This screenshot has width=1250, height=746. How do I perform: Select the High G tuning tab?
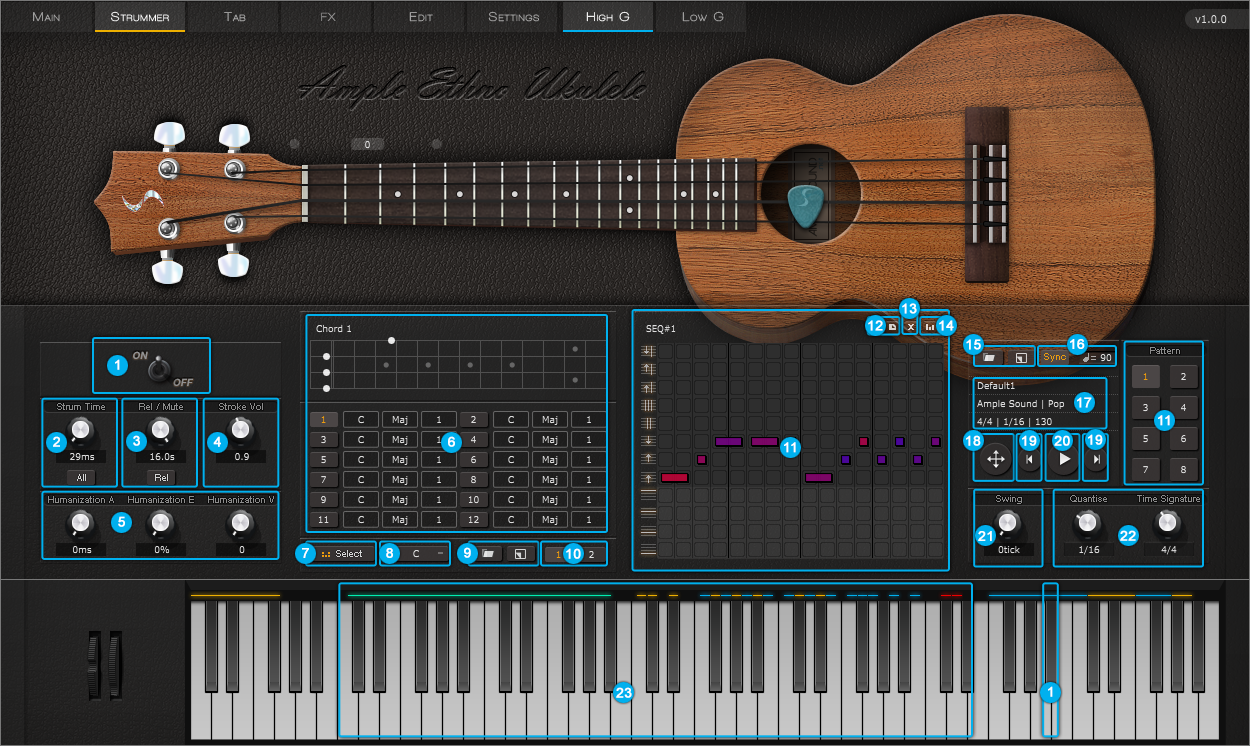(x=608, y=17)
